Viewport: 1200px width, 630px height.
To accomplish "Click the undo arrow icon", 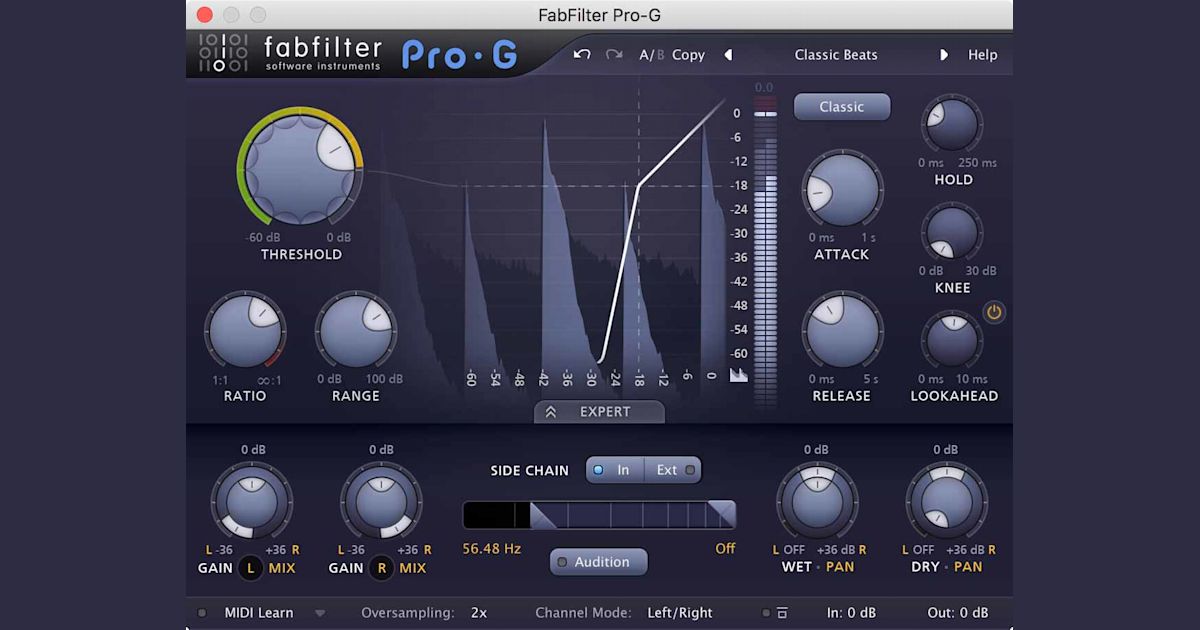I will click(x=581, y=55).
